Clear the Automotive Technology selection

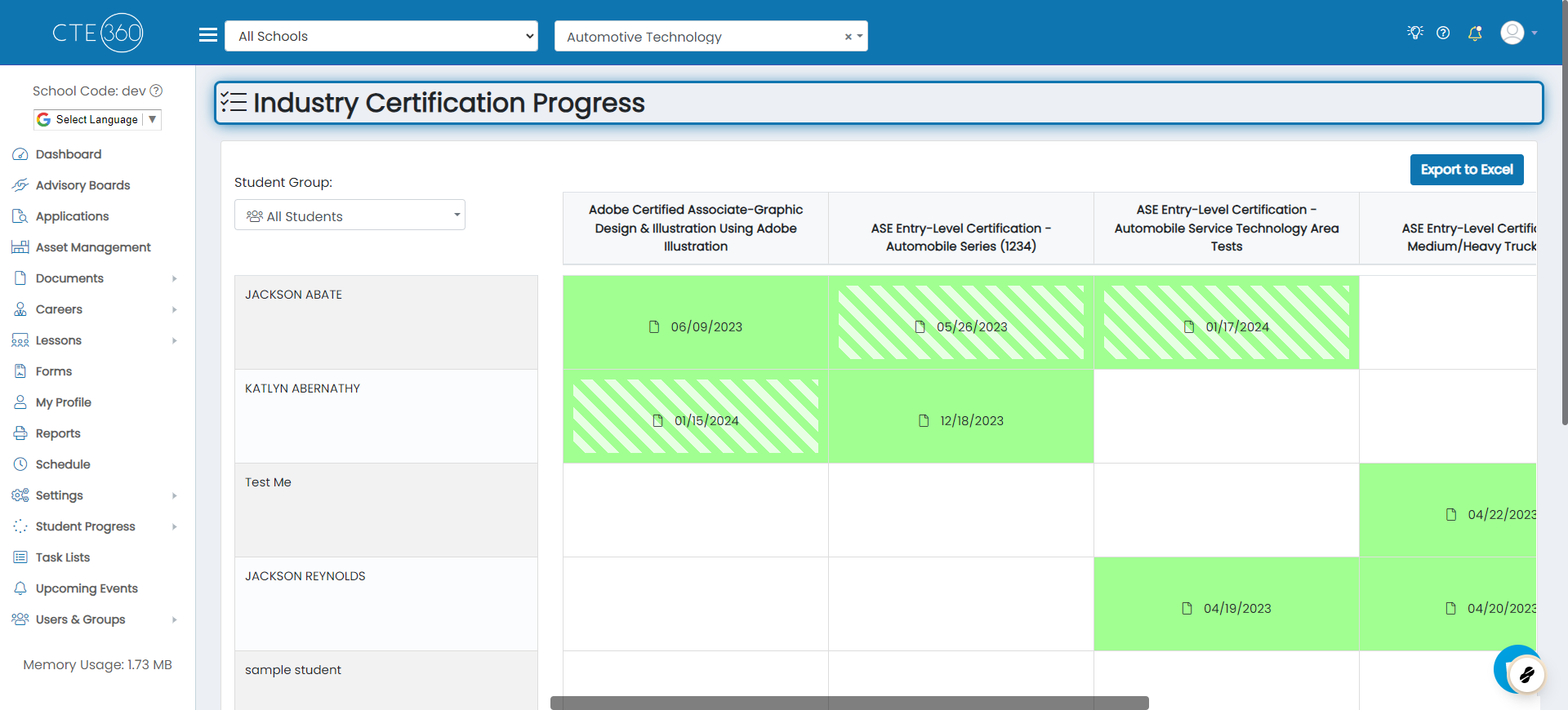tap(848, 37)
